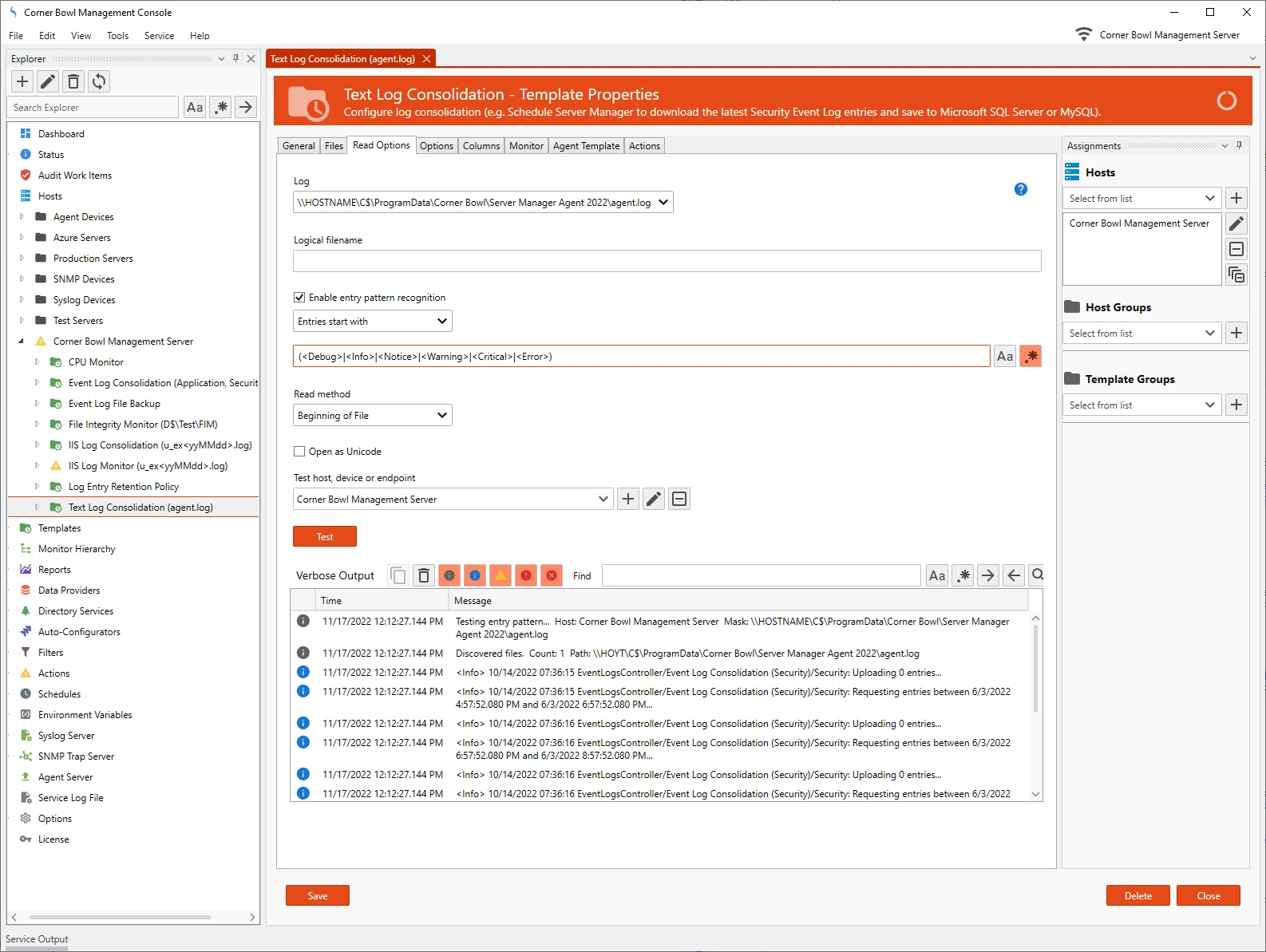Click the Logical filename input field
Screen dimensions: 1266x952
pyautogui.click(x=667, y=261)
